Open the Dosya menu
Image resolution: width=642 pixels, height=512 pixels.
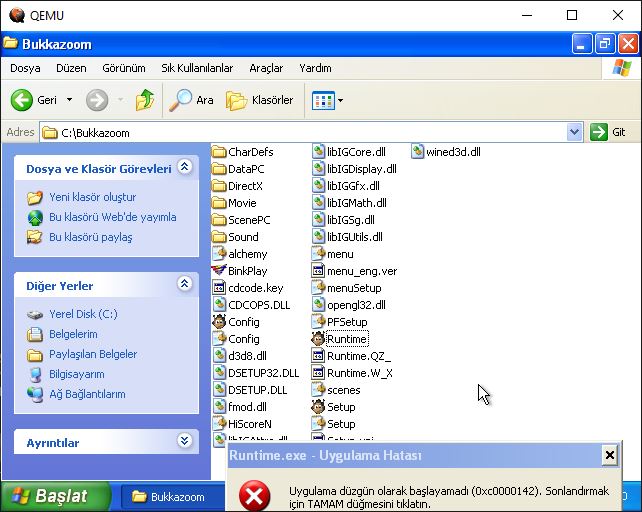(x=25, y=68)
